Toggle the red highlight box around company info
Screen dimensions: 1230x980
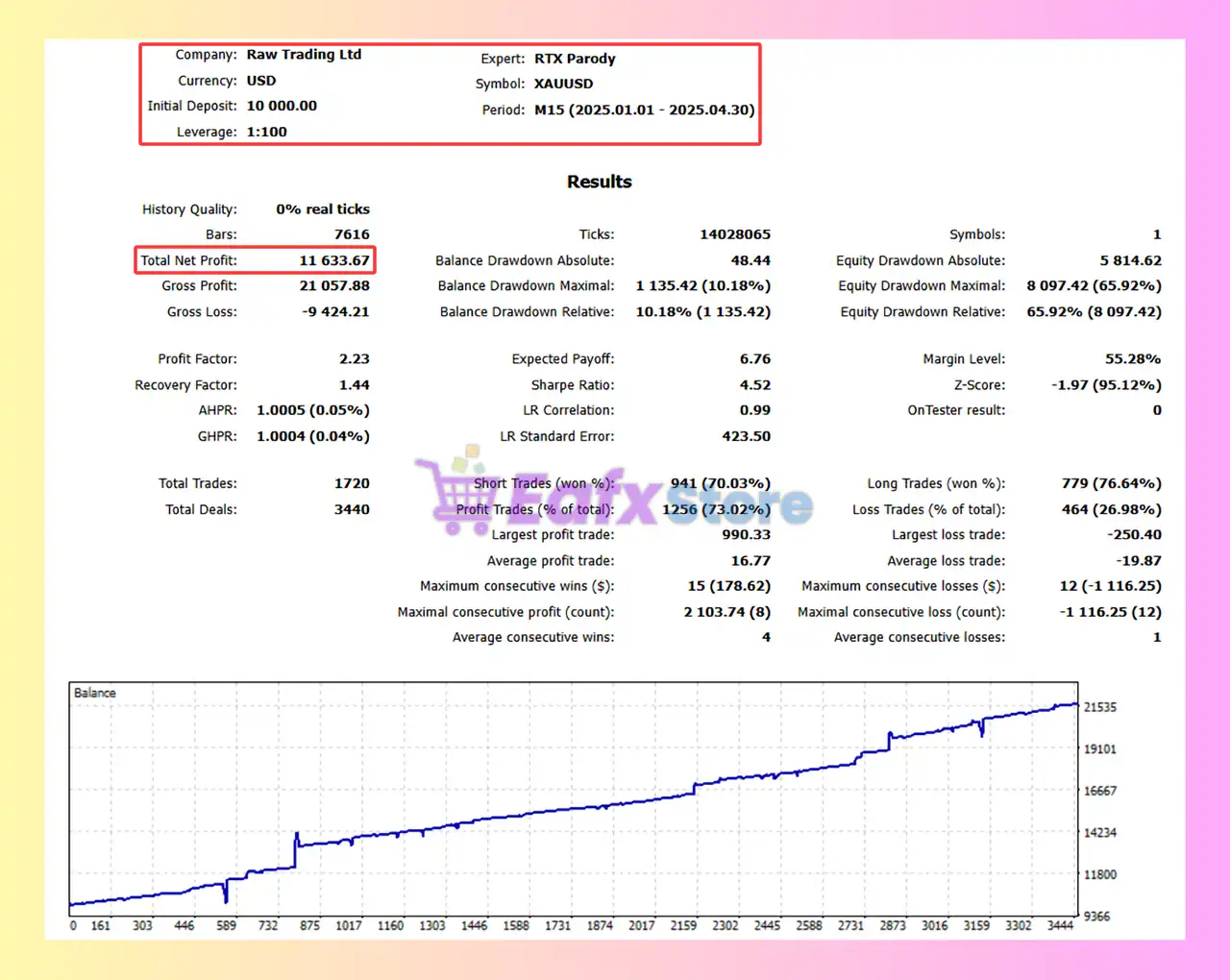449,92
